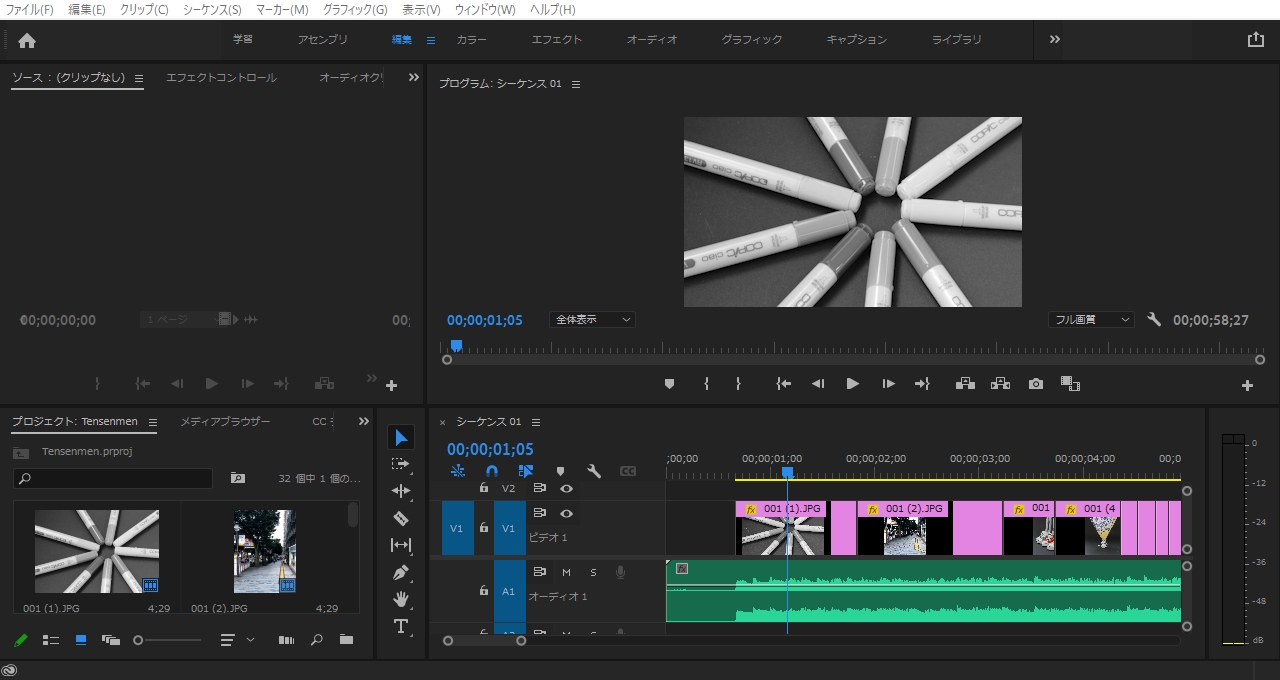Mark In point in Program monitor
This screenshot has width=1280, height=680.
click(x=706, y=384)
